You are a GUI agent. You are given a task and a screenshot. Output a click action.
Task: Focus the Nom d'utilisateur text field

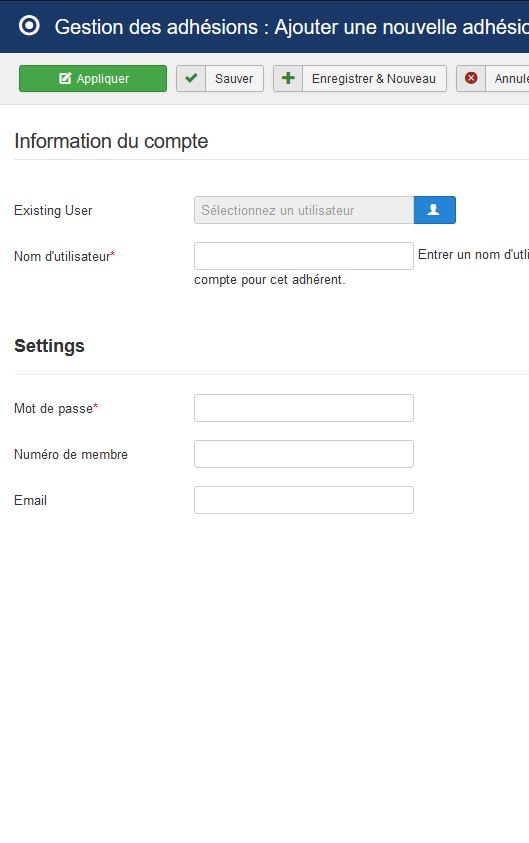point(304,256)
